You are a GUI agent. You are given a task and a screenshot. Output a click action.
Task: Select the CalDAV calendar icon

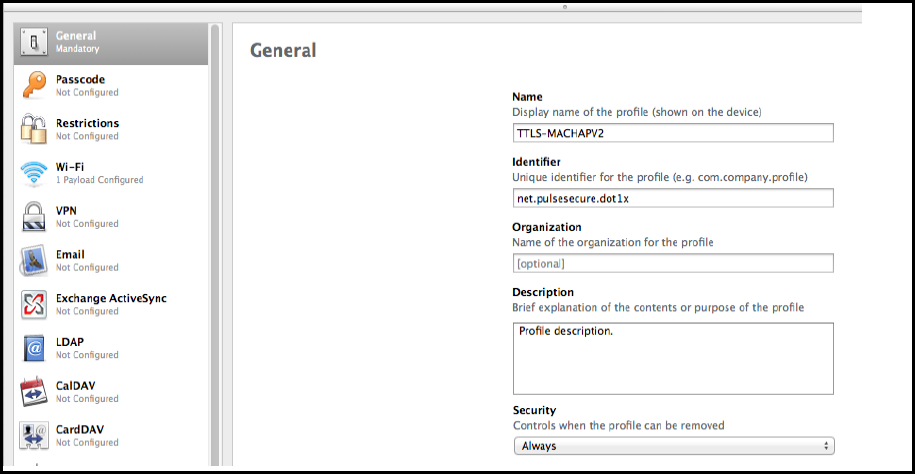click(34, 392)
